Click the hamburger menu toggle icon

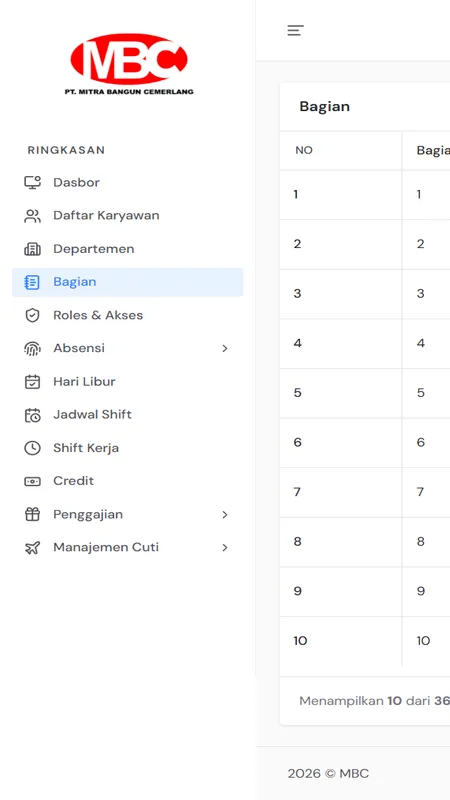[x=295, y=31]
